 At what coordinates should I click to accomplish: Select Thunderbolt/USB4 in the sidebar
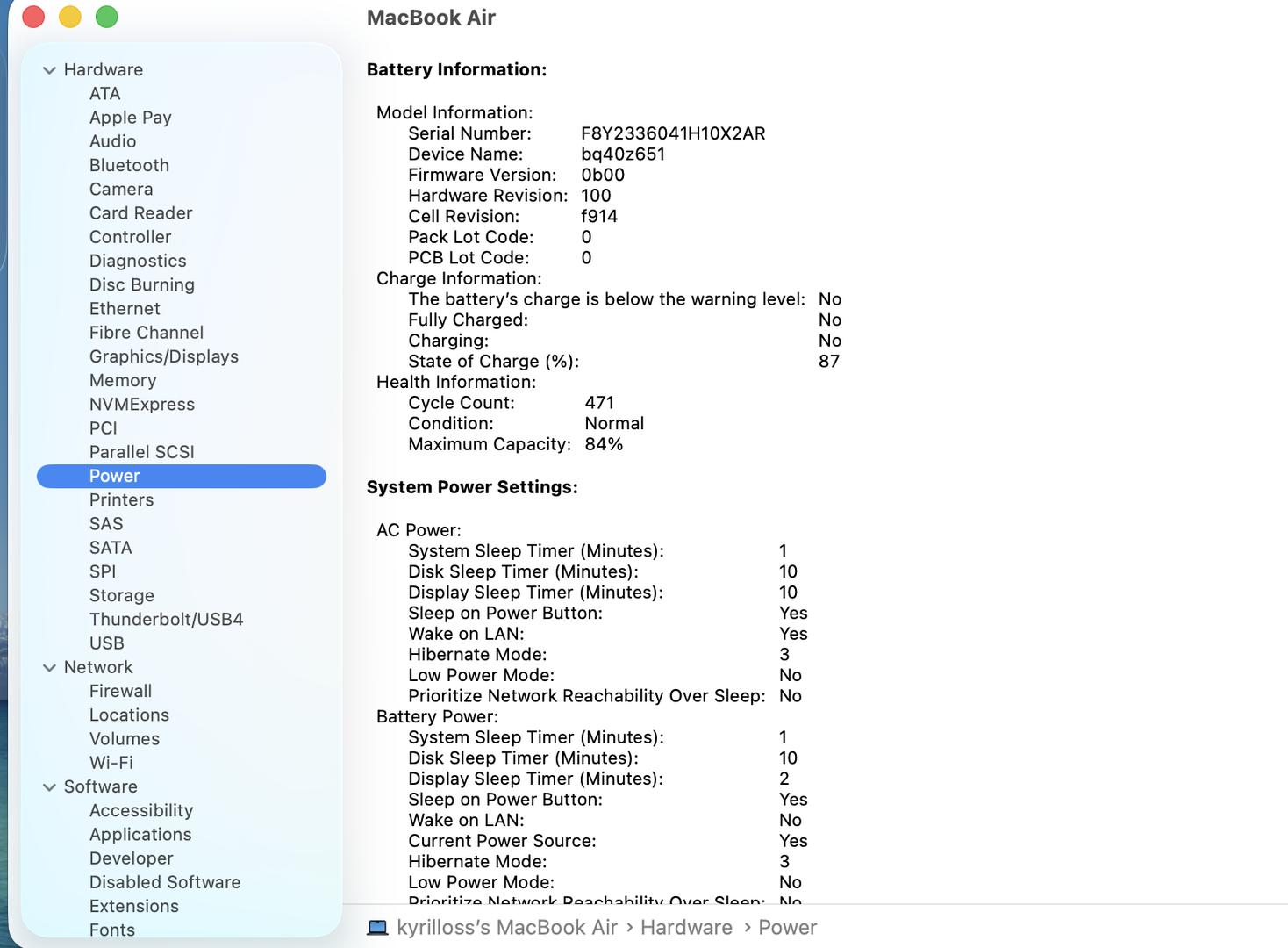tap(166, 620)
